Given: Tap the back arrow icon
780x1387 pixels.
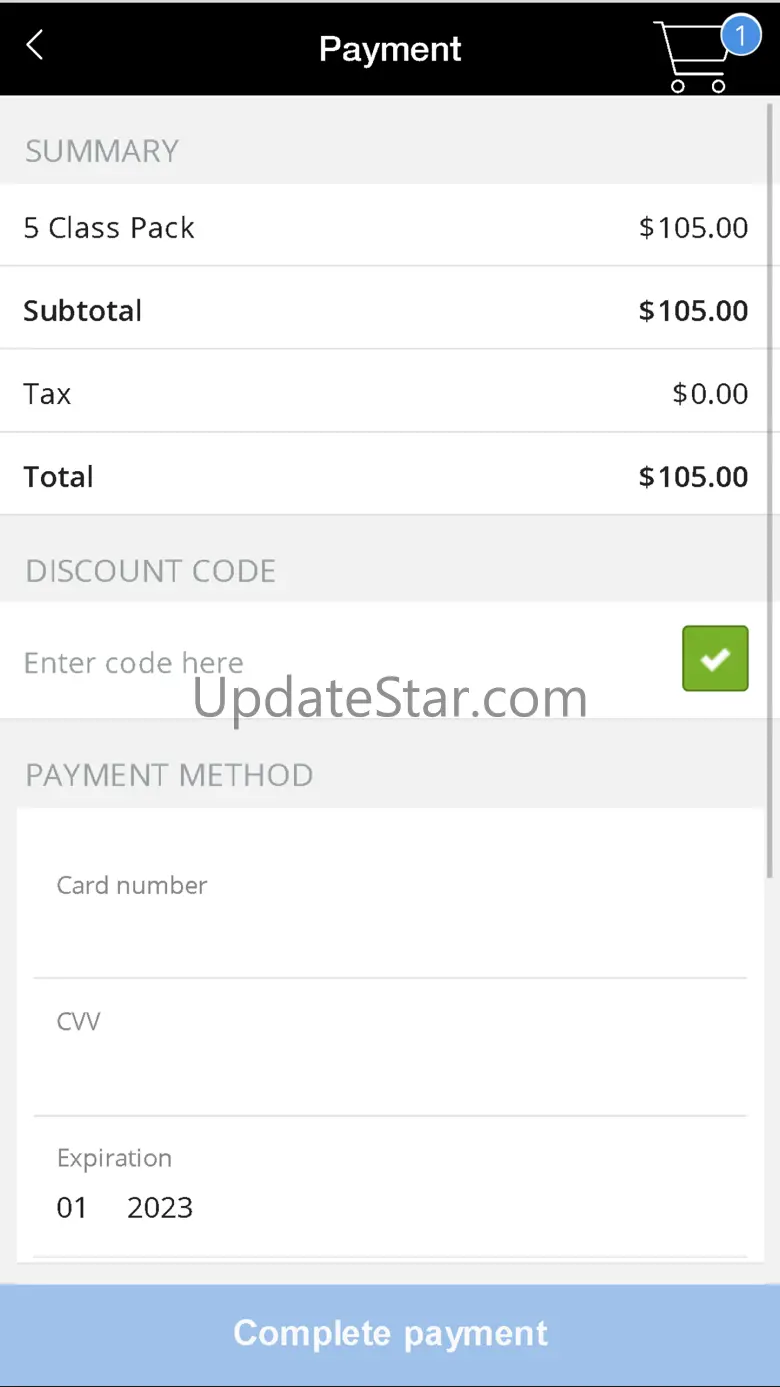Looking at the screenshot, I should [35, 45].
